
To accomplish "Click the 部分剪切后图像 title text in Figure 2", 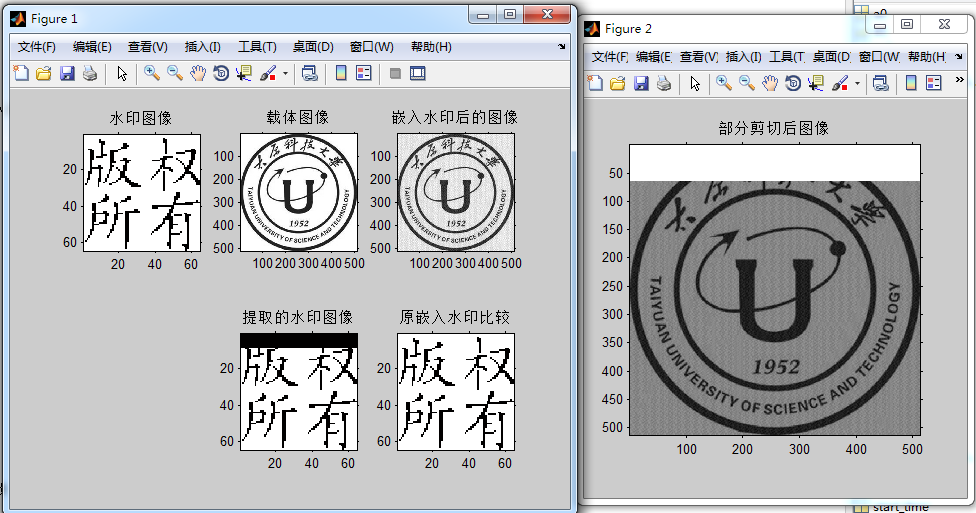I will tap(774, 128).
